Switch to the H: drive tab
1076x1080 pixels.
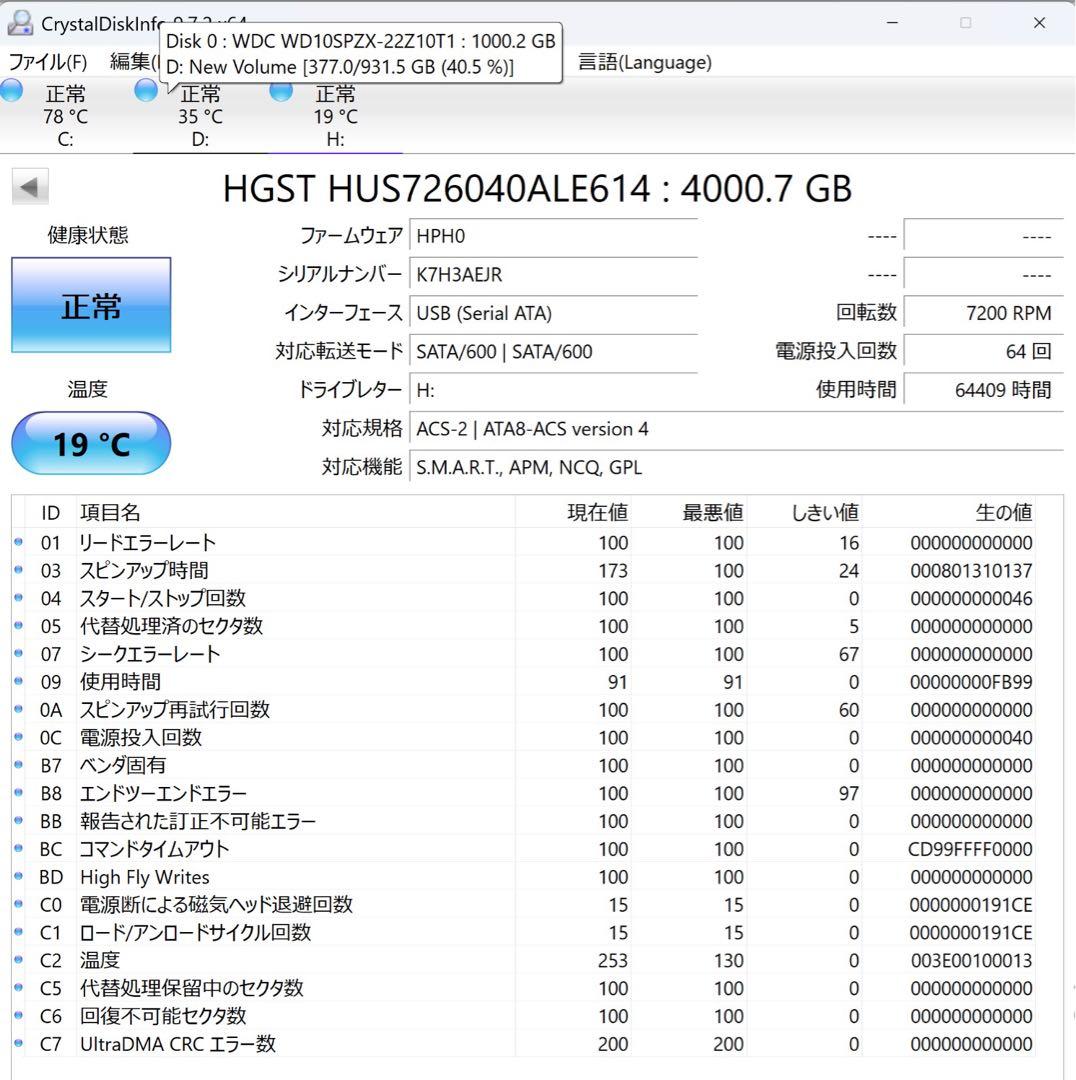coord(335,116)
